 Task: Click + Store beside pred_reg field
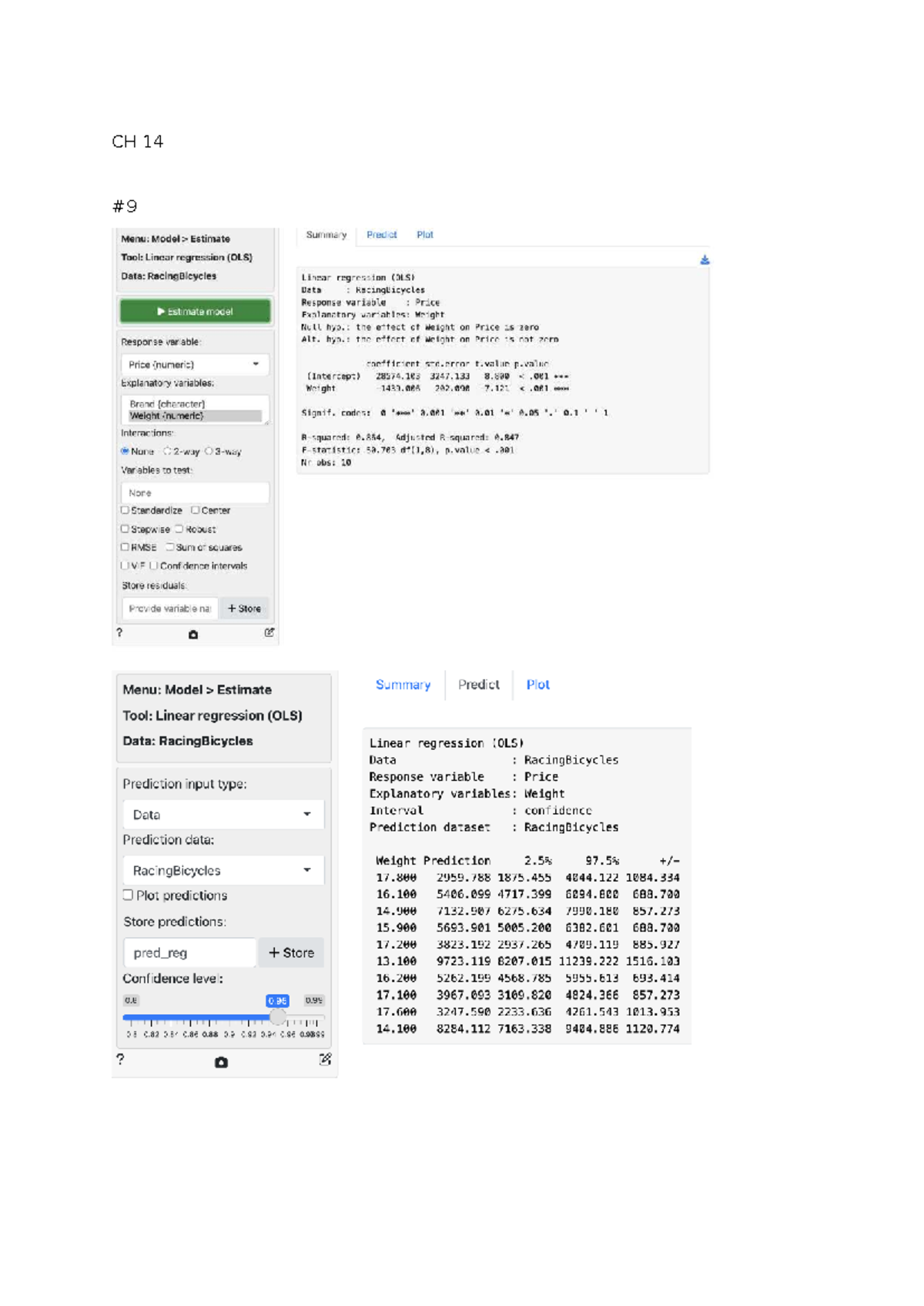[x=291, y=953]
